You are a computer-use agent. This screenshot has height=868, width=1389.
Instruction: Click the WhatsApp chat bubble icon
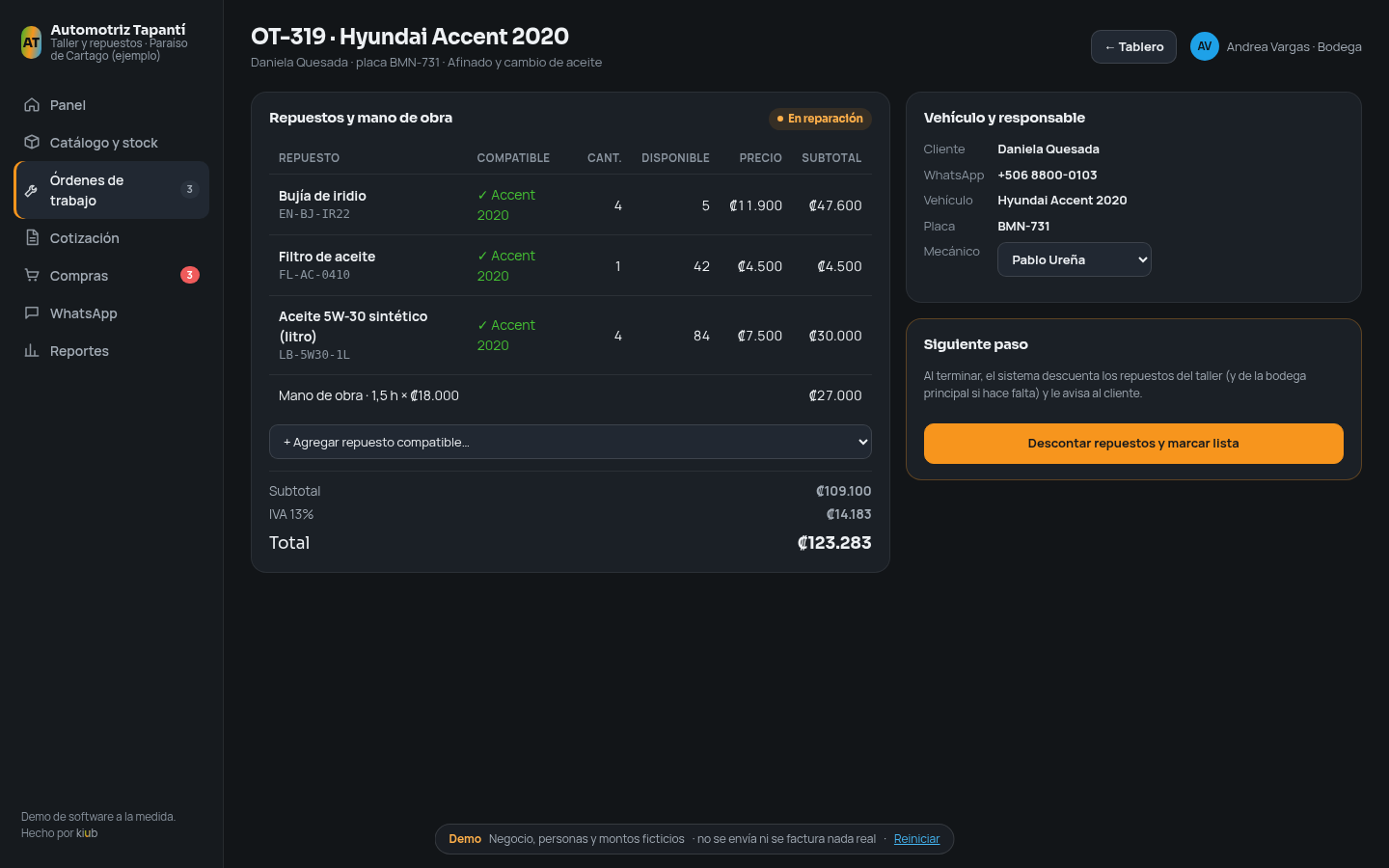pyautogui.click(x=32, y=313)
